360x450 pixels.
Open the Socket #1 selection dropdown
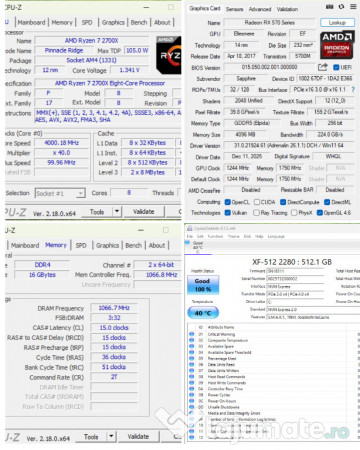60,193
